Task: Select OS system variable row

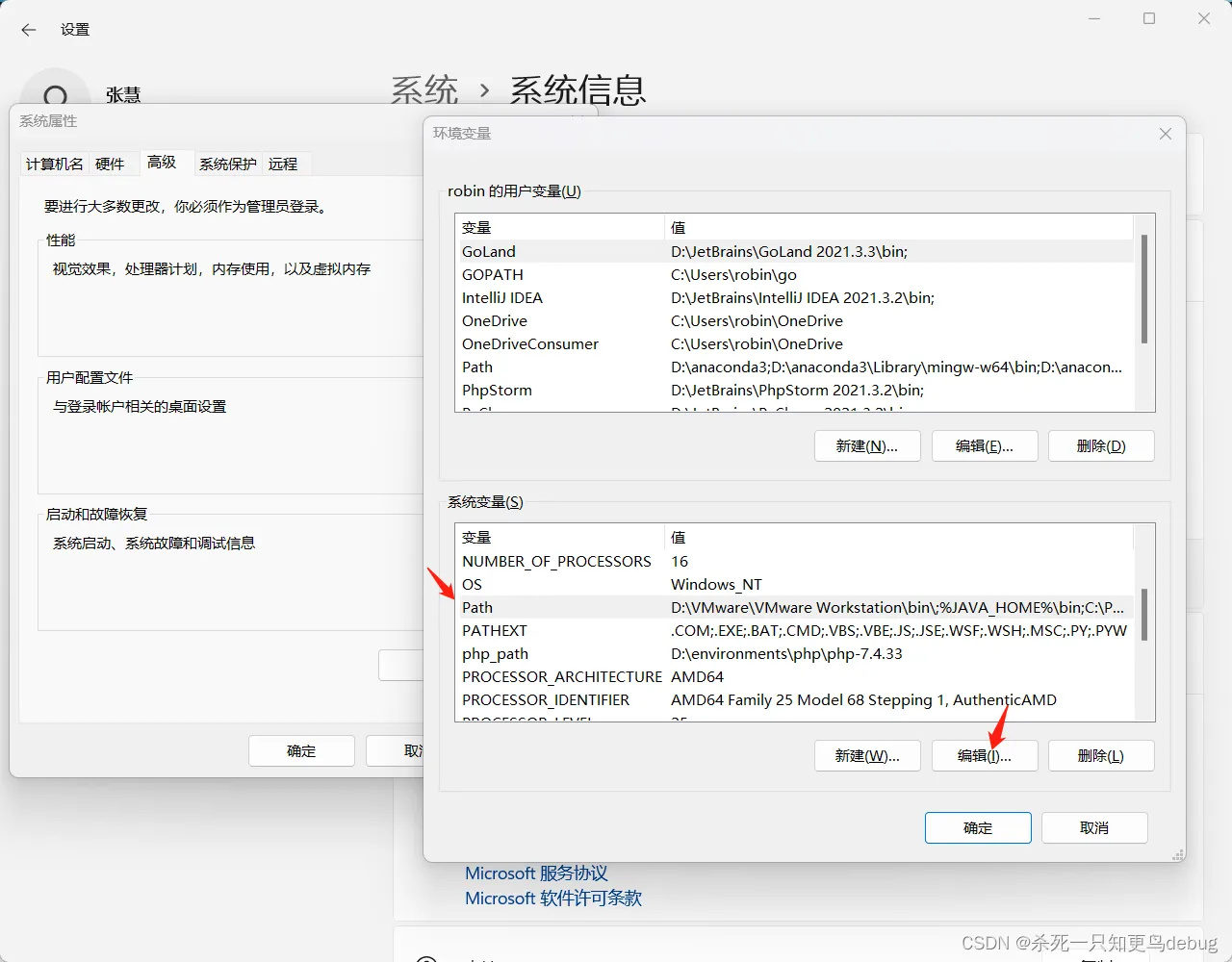Action: tap(795, 584)
